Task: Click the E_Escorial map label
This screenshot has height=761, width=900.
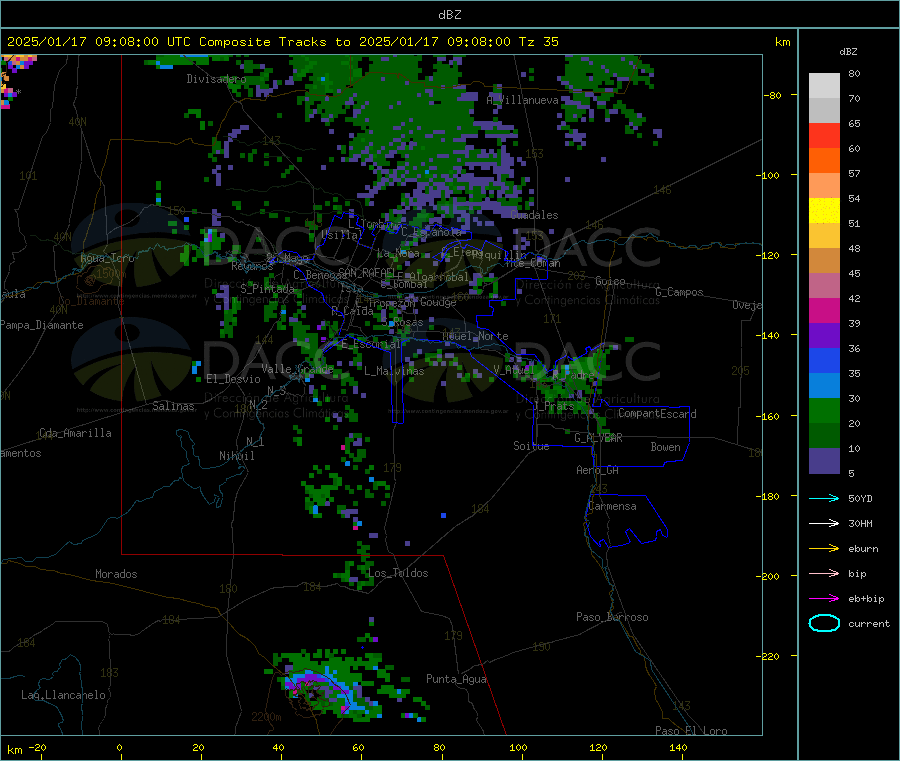Action: pos(371,344)
